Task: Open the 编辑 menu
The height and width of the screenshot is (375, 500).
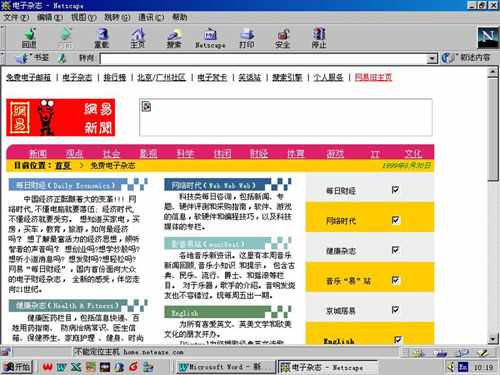Action: [x=50, y=17]
